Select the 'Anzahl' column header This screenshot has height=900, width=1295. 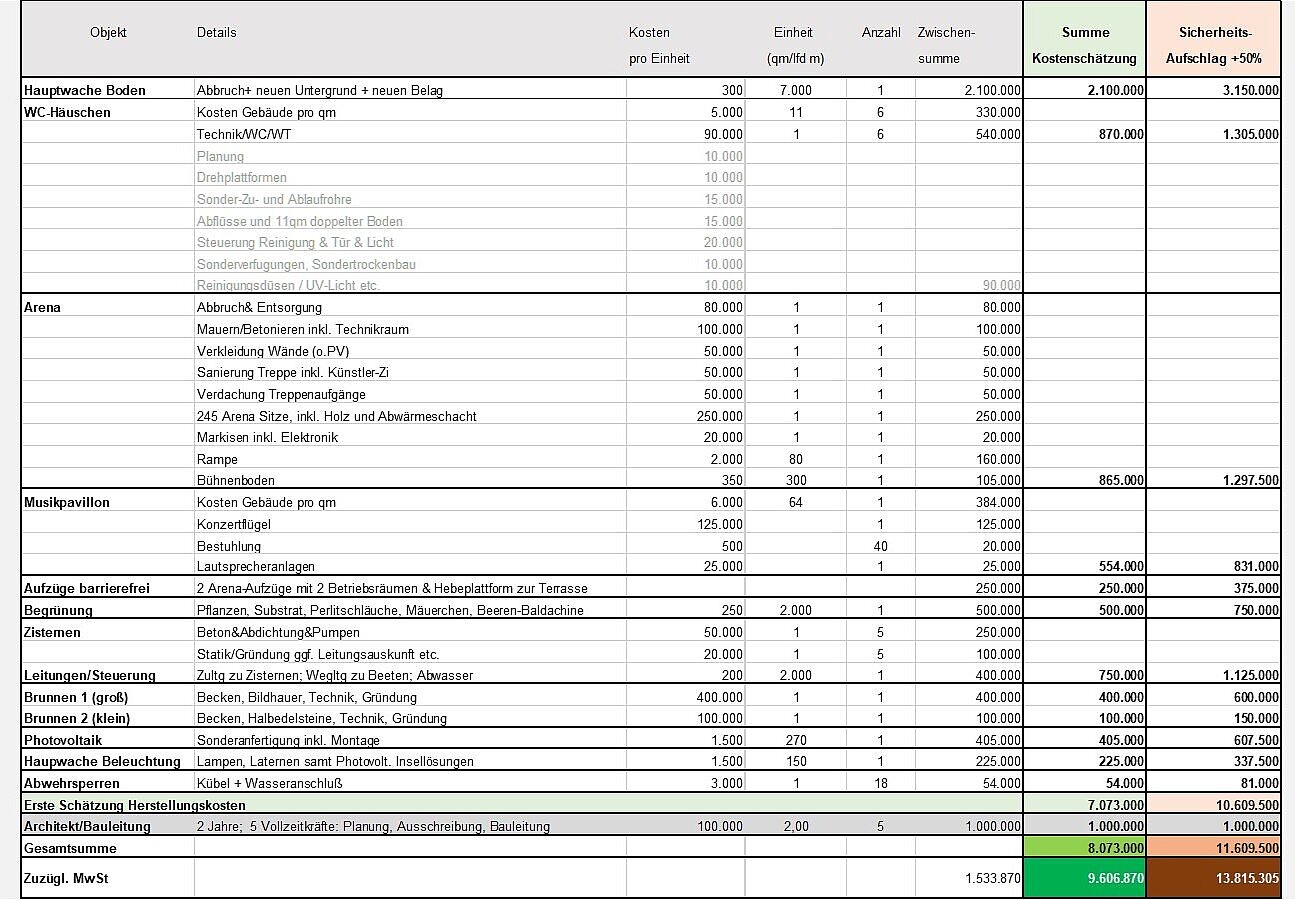pyautogui.click(x=880, y=33)
